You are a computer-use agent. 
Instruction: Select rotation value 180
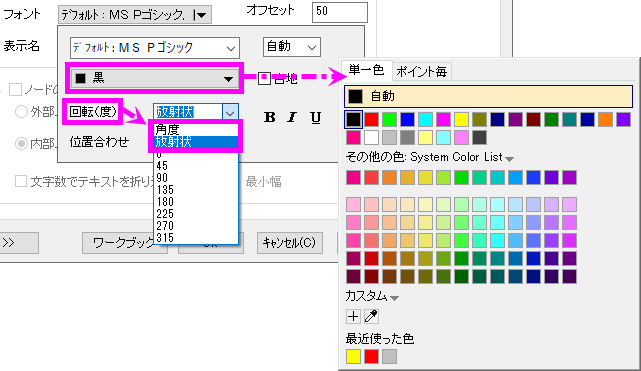pyautogui.click(x=195, y=202)
